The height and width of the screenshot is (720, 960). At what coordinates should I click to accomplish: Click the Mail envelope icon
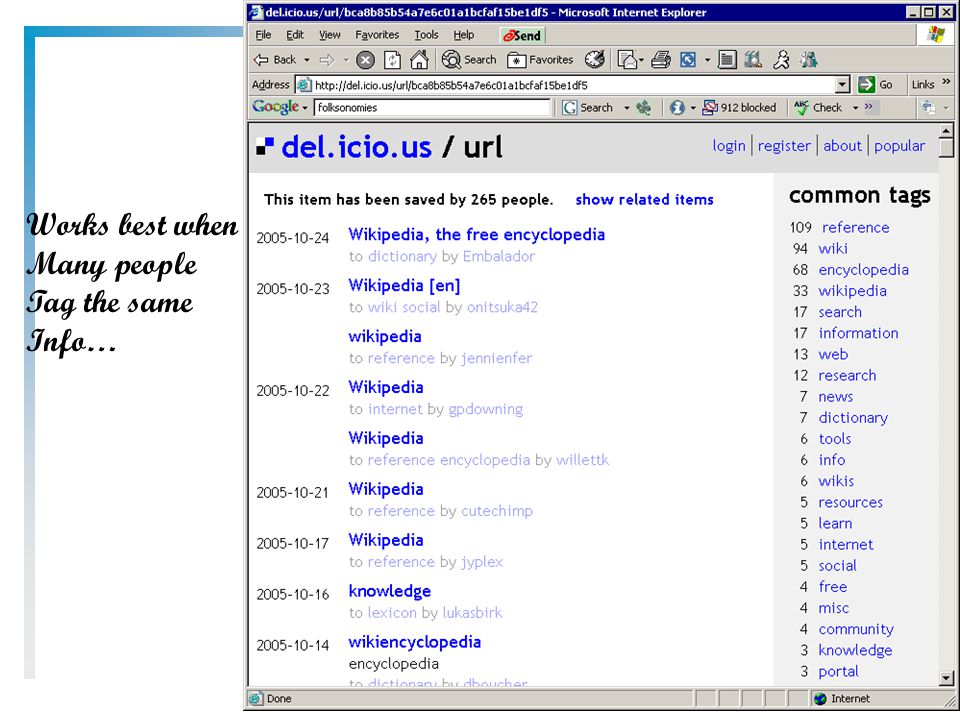(626, 60)
